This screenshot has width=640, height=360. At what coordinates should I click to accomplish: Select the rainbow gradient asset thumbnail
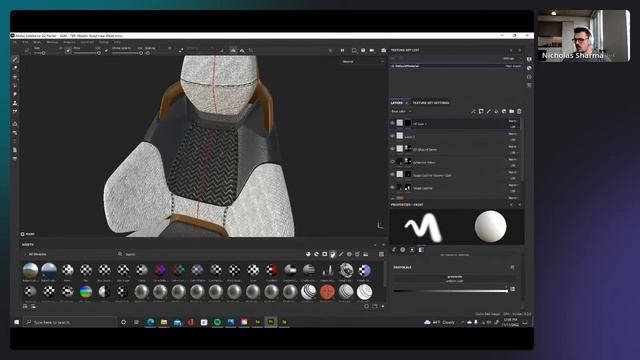pos(86,291)
